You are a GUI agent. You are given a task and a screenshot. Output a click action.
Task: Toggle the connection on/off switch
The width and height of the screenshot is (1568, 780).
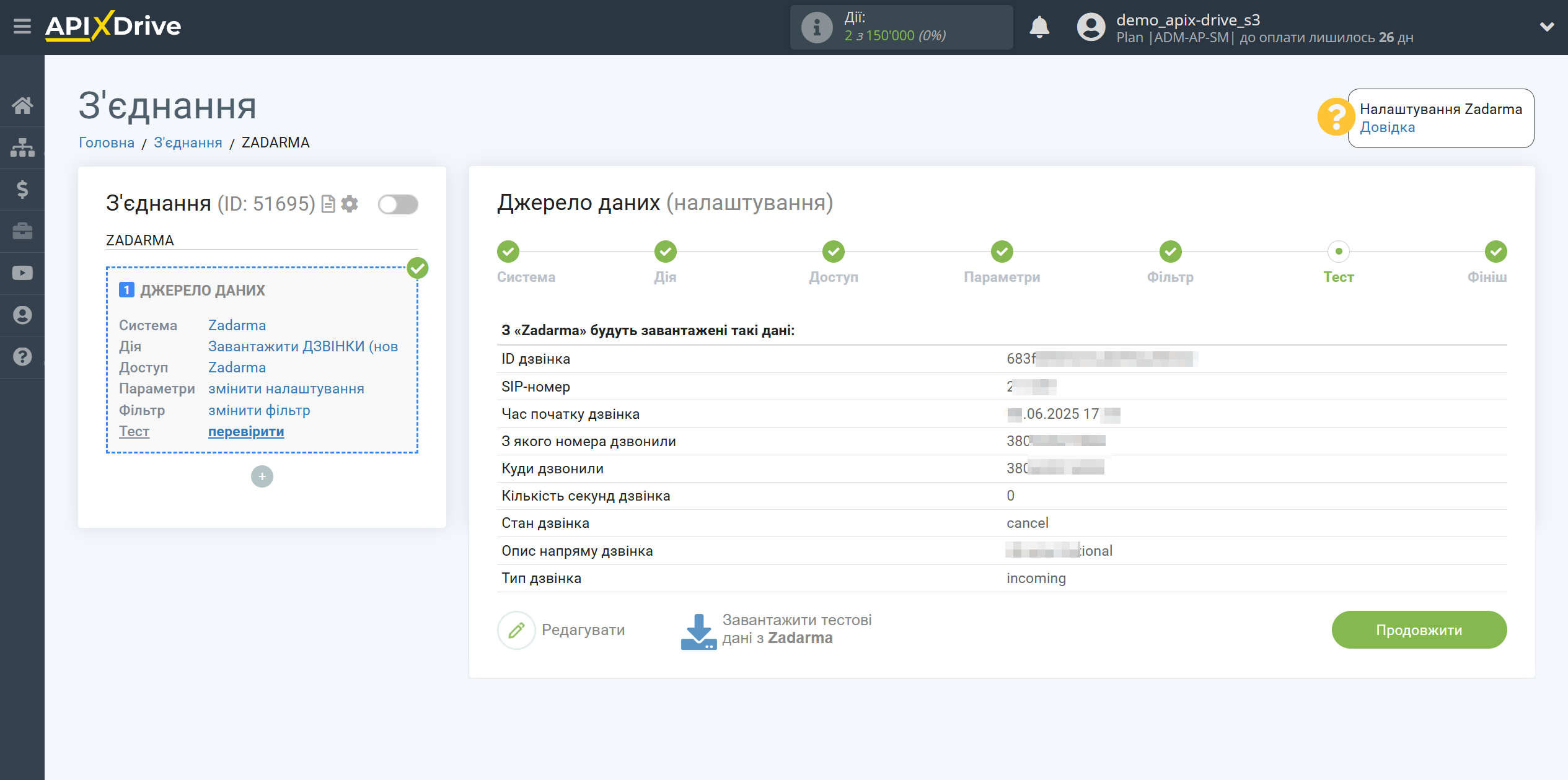tap(399, 204)
